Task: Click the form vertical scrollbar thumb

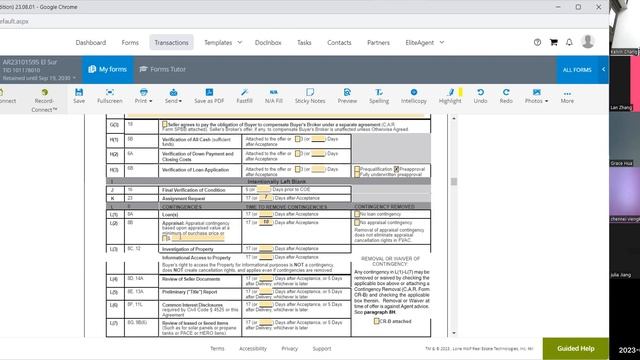Action: (453, 182)
